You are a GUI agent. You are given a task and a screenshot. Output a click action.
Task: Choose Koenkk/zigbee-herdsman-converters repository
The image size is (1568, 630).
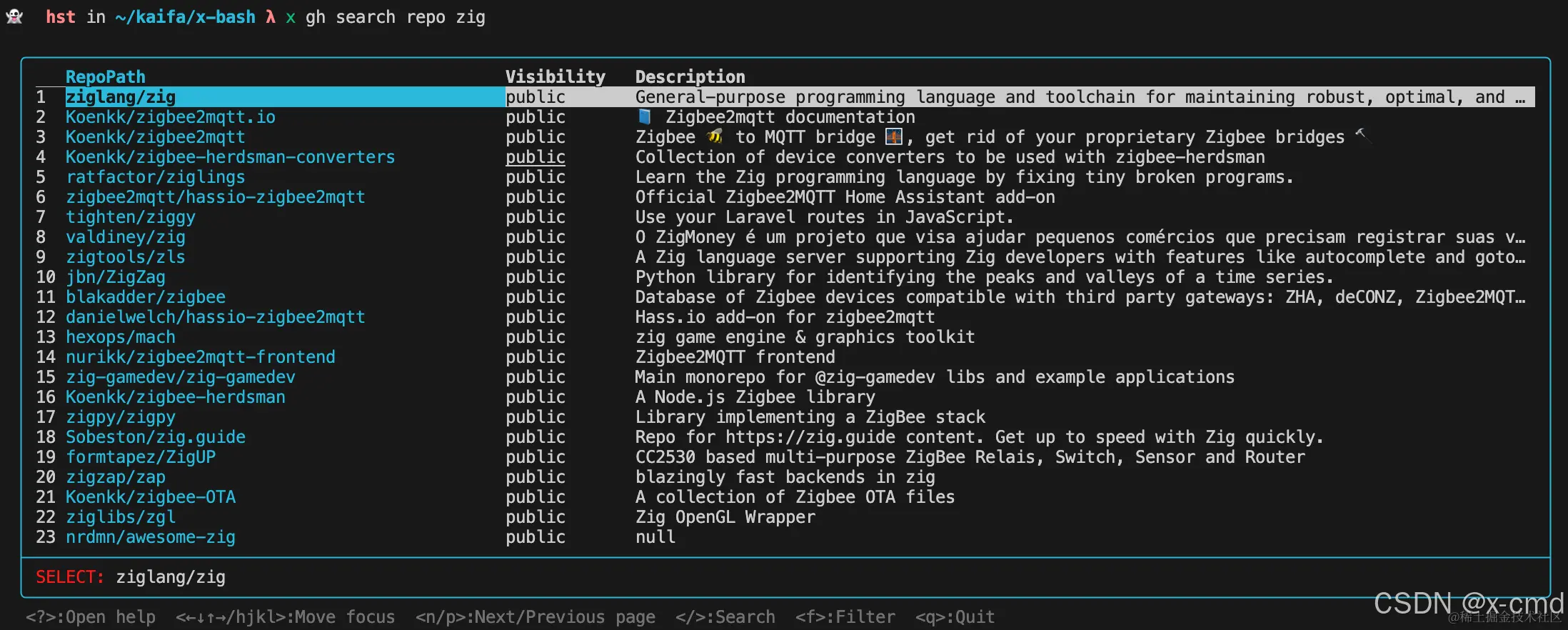pyautogui.click(x=231, y=157)
